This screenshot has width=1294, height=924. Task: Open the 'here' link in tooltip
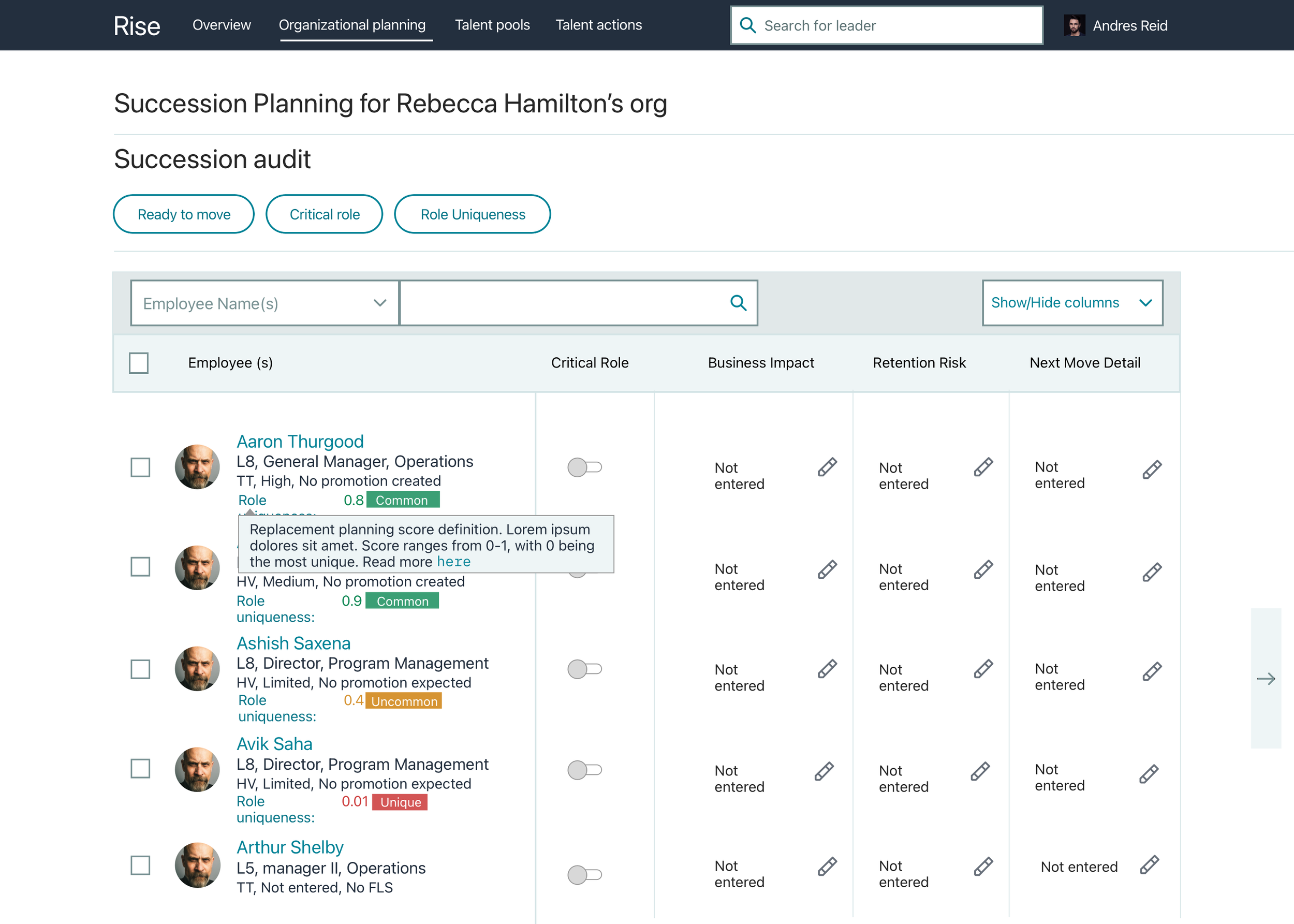click(x=453, y=562)
